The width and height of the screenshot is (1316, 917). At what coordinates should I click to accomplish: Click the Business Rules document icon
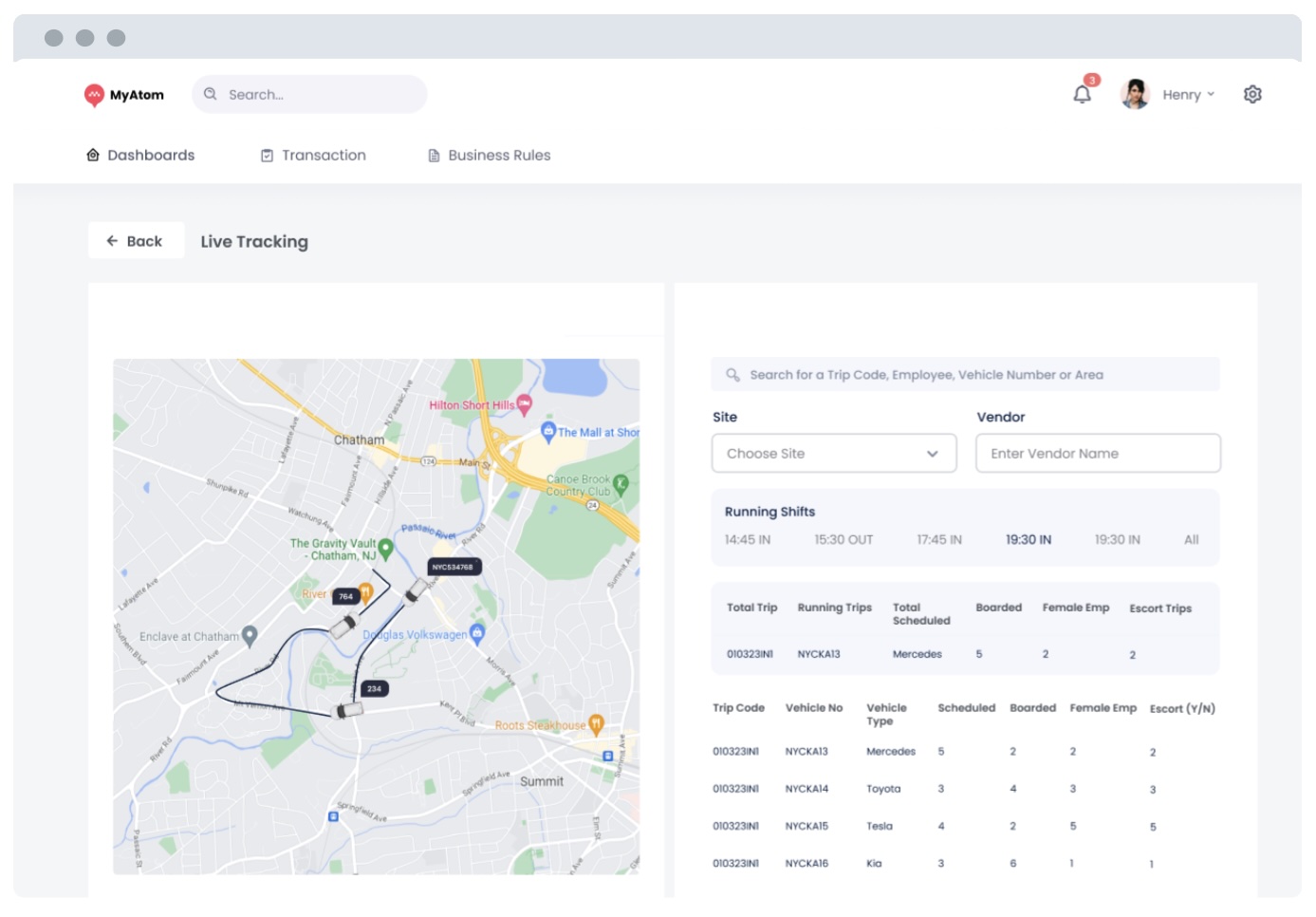tap(434, 156)
